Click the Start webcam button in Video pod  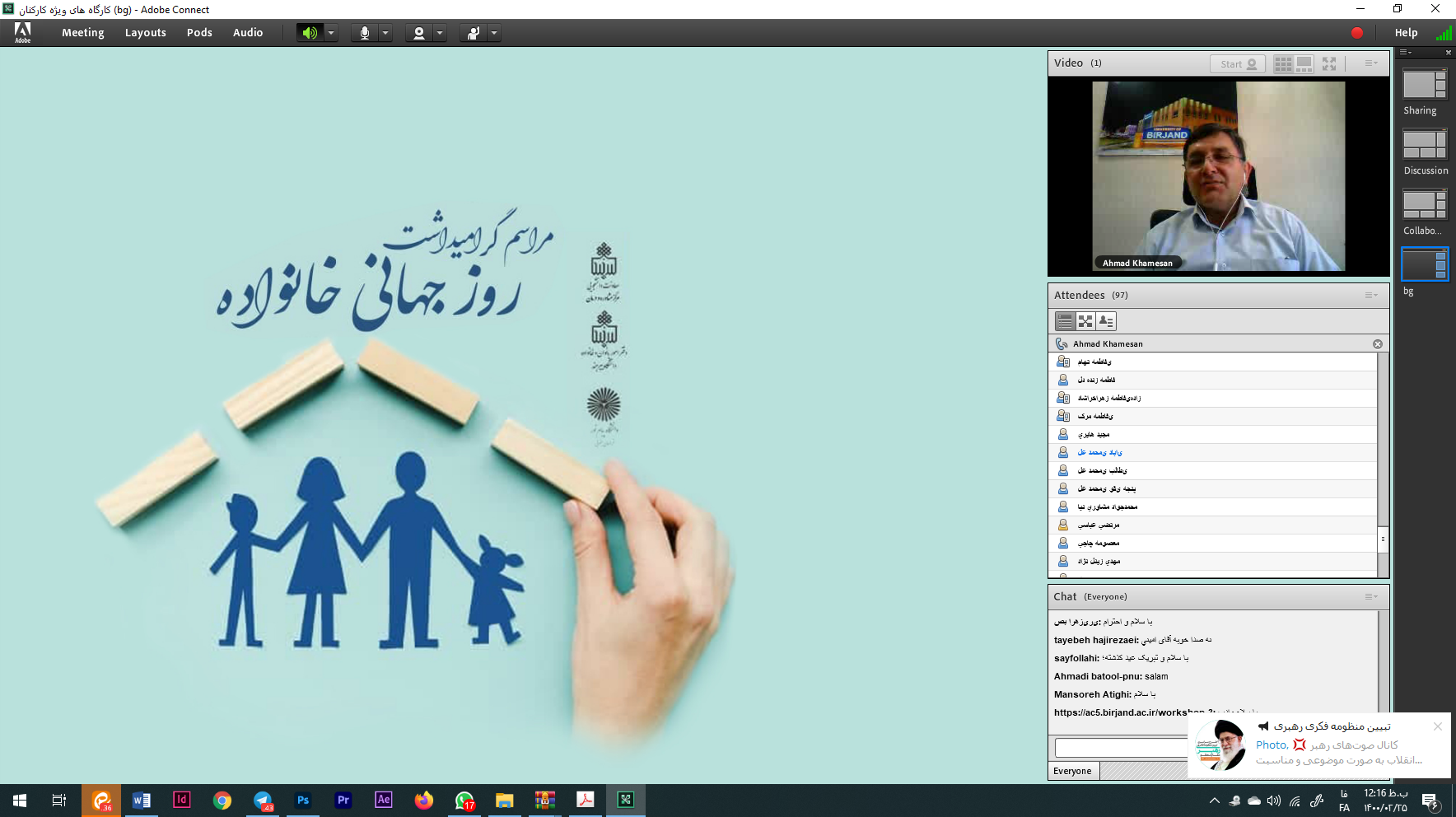click(x=1237, y=64)
